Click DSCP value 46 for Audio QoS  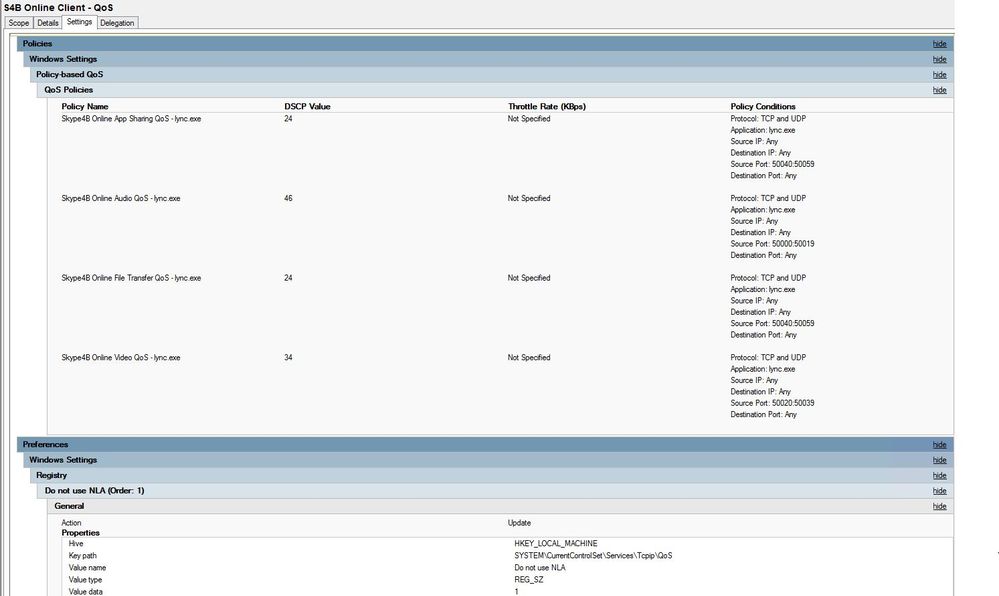pyautogui.click(x=289, y=198)
